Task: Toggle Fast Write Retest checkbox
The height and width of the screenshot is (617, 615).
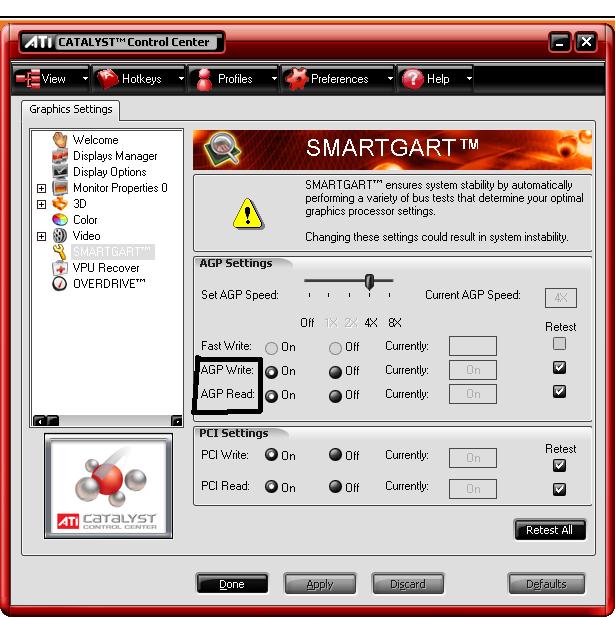Action: pyautogui.click(x=559, y=344)
